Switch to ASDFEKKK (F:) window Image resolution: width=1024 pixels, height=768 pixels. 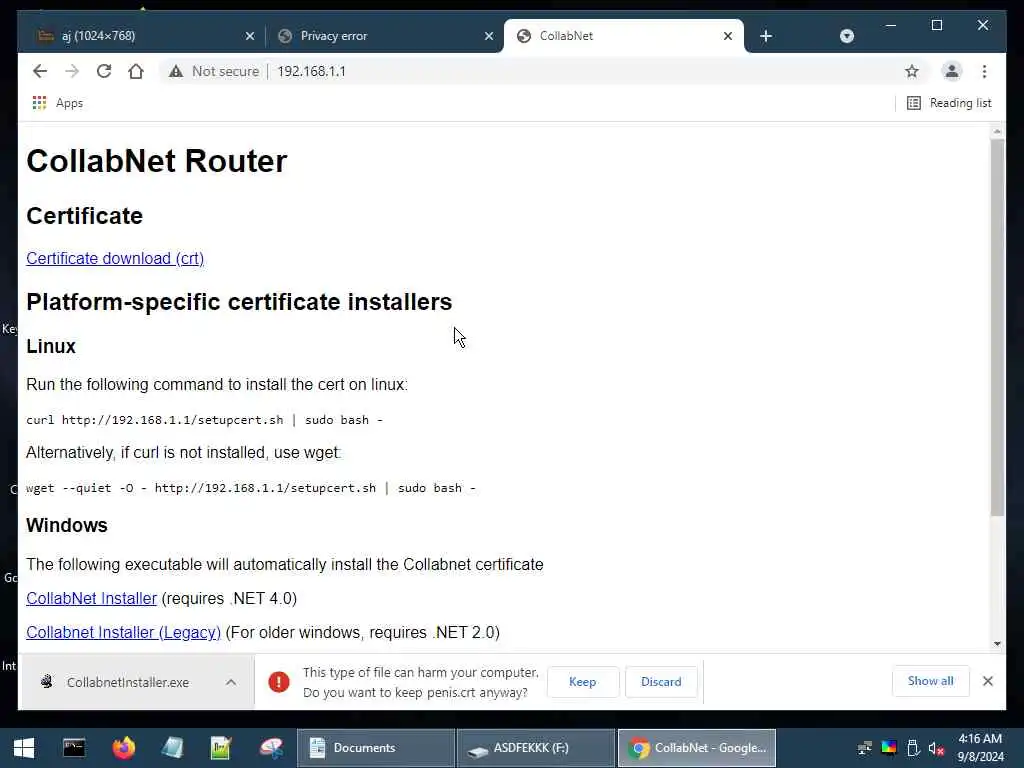coord(536,748)
